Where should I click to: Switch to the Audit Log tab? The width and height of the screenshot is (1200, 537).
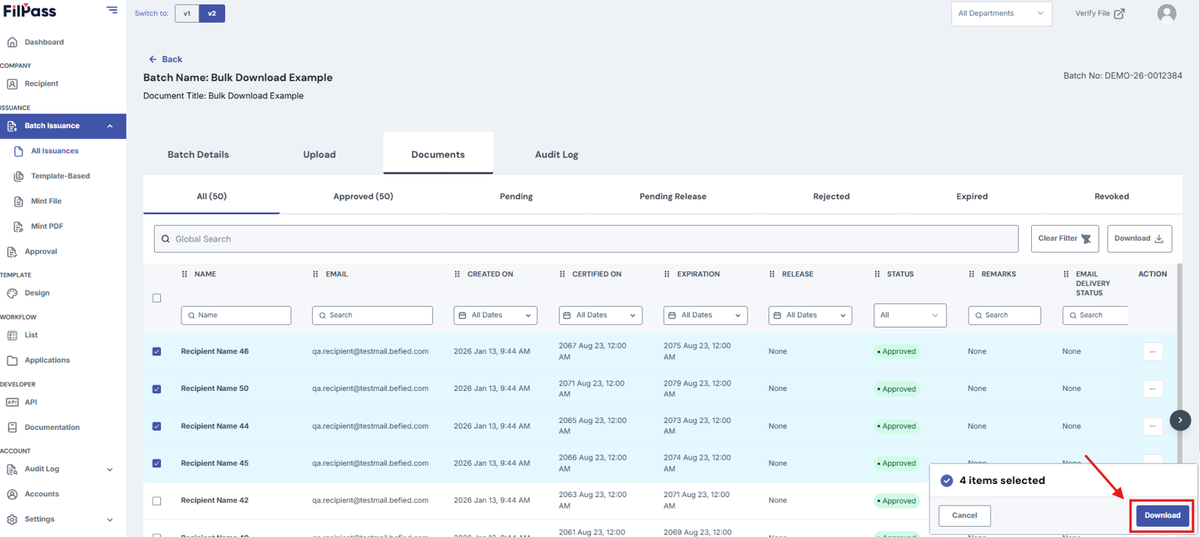556,154
